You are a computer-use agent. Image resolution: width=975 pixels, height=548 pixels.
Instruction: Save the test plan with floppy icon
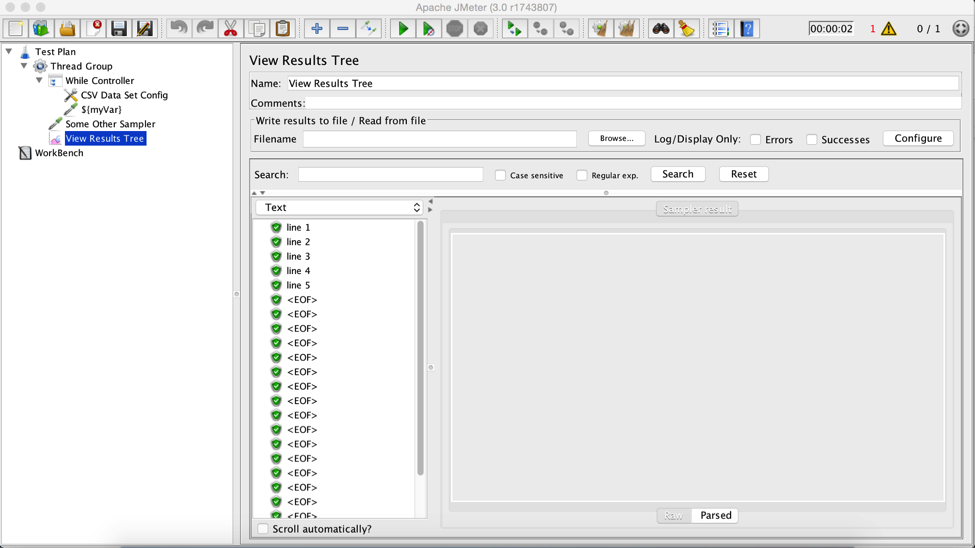pyautogui.click(x=119, y=29)
